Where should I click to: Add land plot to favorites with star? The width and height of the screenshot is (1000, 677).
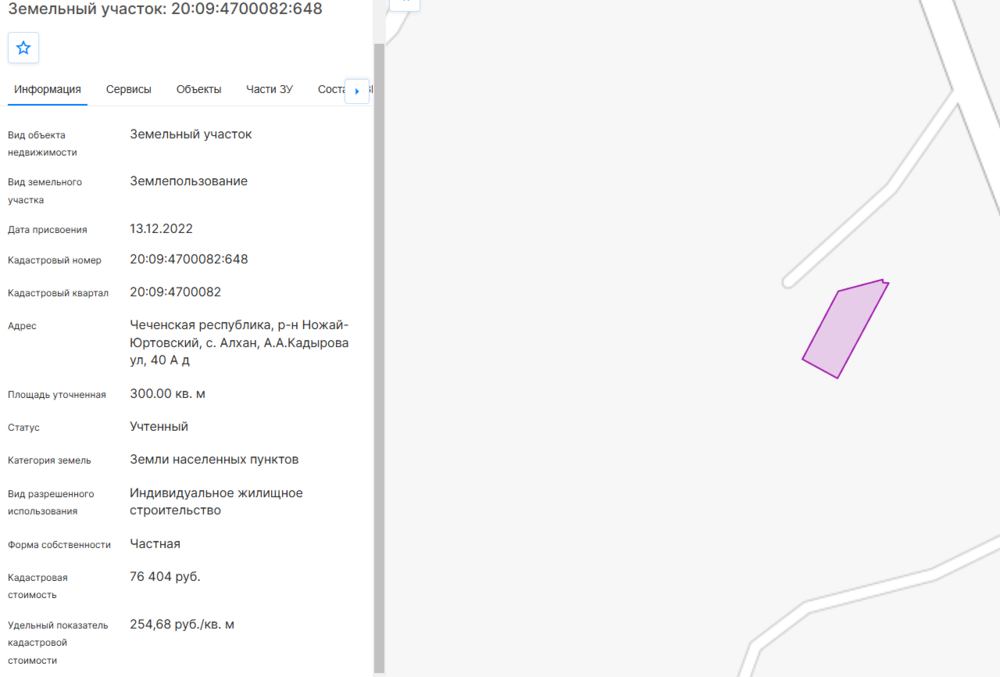pos(23,48)
